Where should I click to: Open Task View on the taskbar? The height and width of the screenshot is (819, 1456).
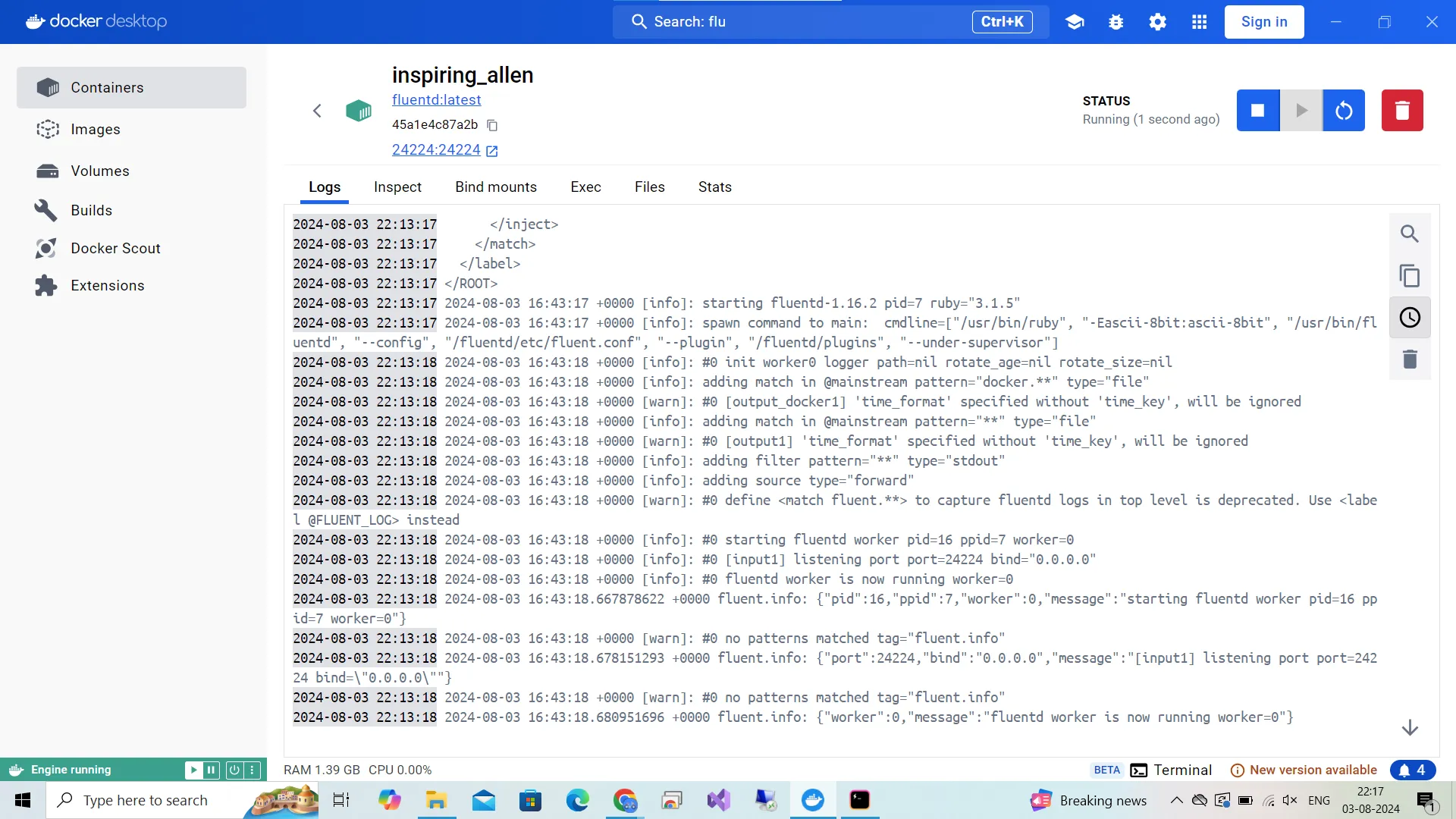click(x=341, y=800)
